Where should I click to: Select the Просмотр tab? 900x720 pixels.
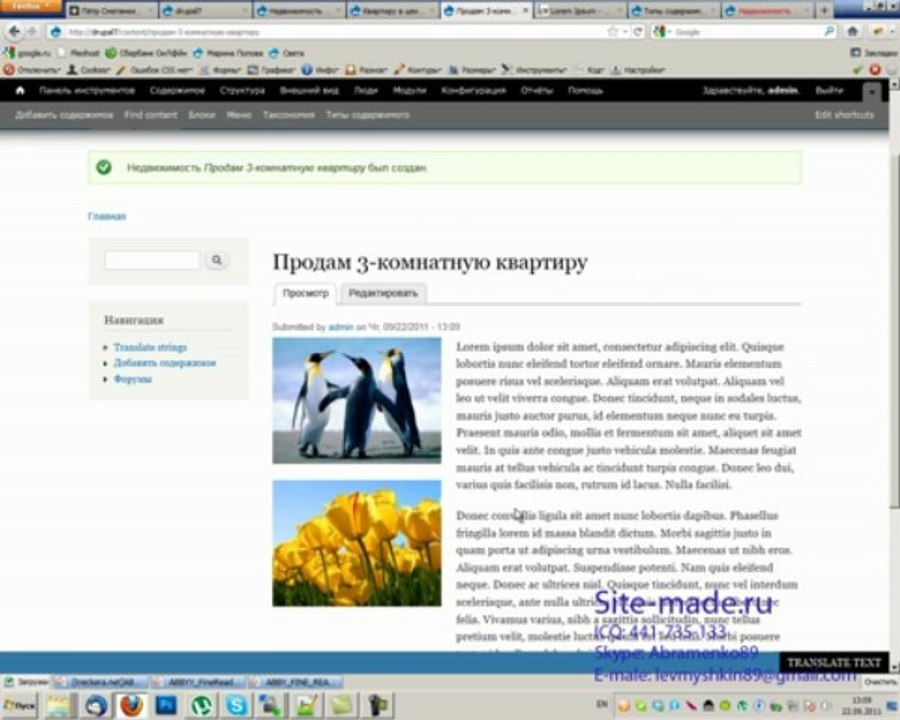305,293
